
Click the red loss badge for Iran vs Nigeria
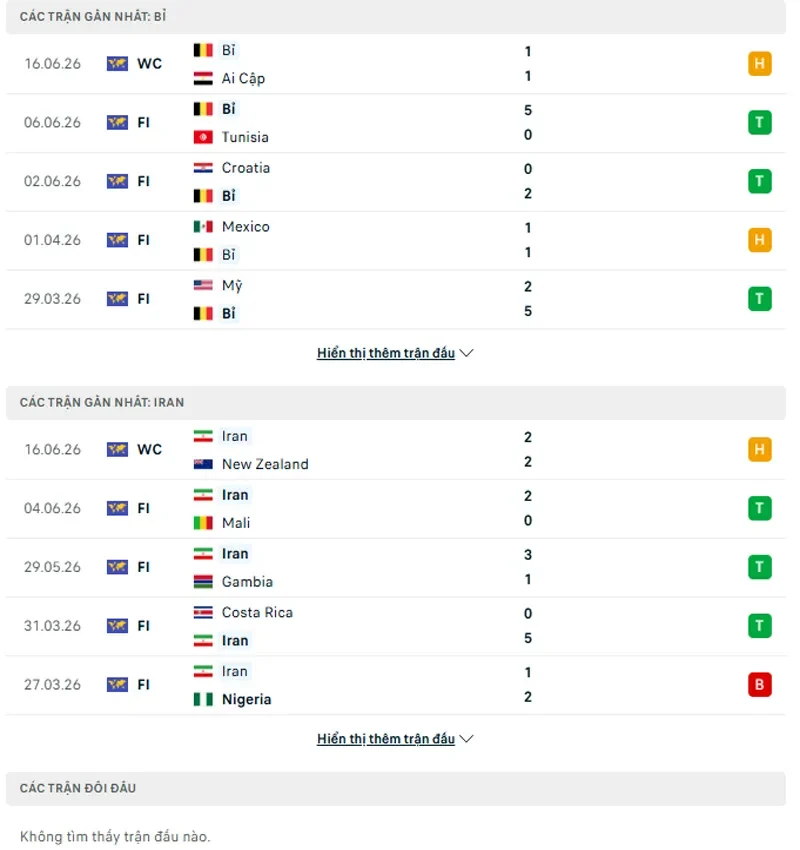759,684
